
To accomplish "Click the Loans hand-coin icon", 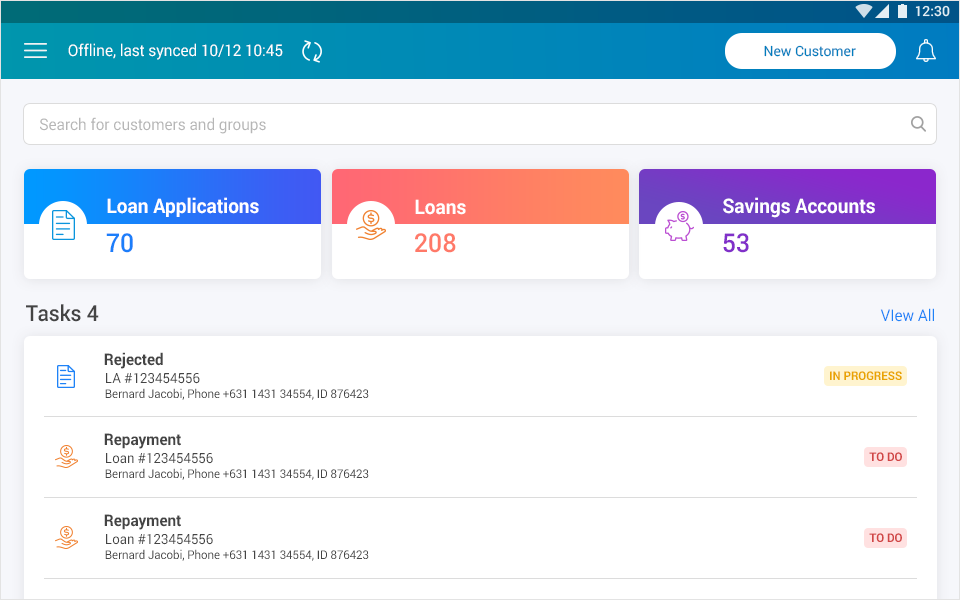I will click(371, 225).
